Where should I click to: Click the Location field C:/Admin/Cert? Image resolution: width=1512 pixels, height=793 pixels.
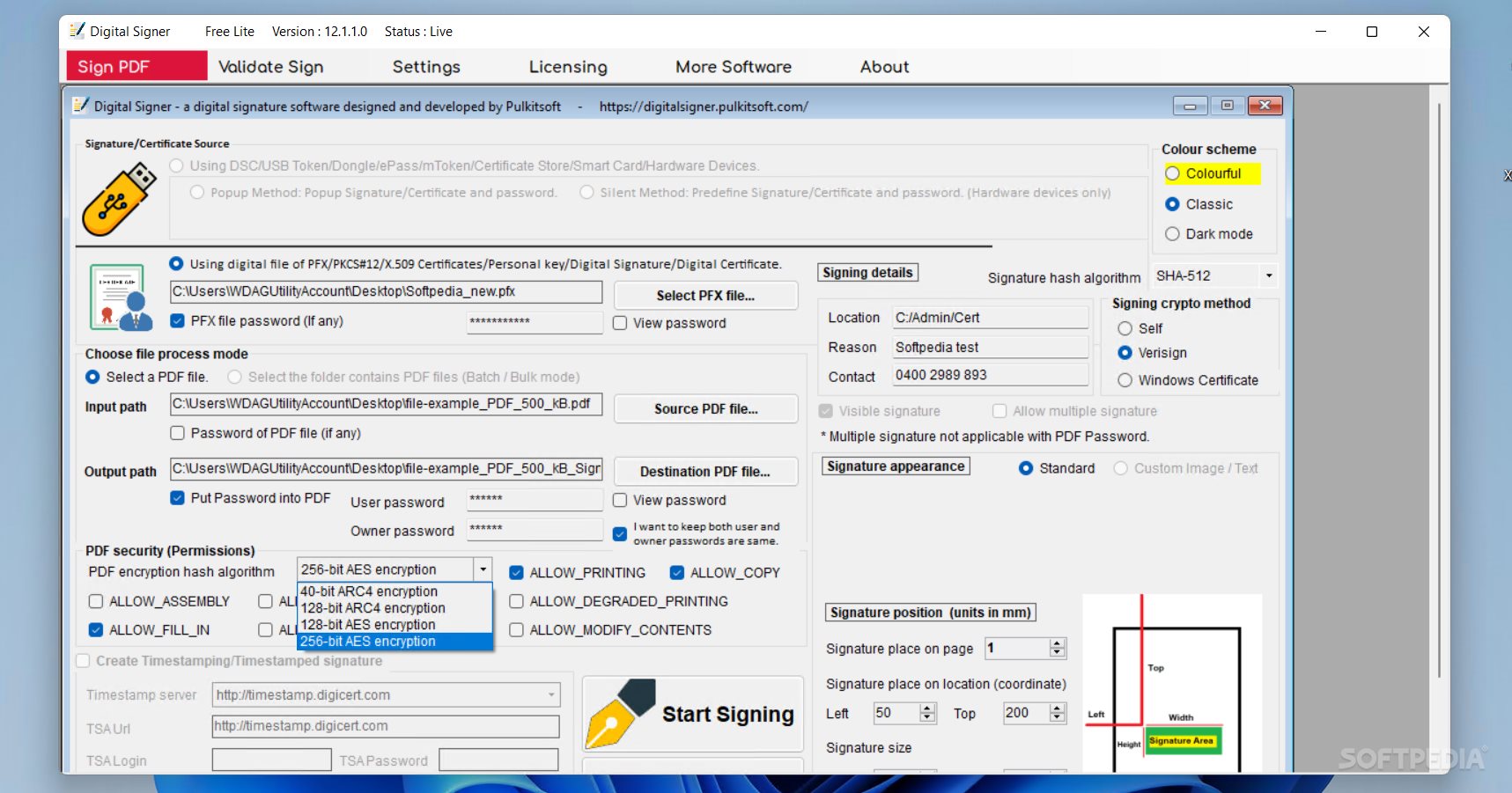coord(991,318)
